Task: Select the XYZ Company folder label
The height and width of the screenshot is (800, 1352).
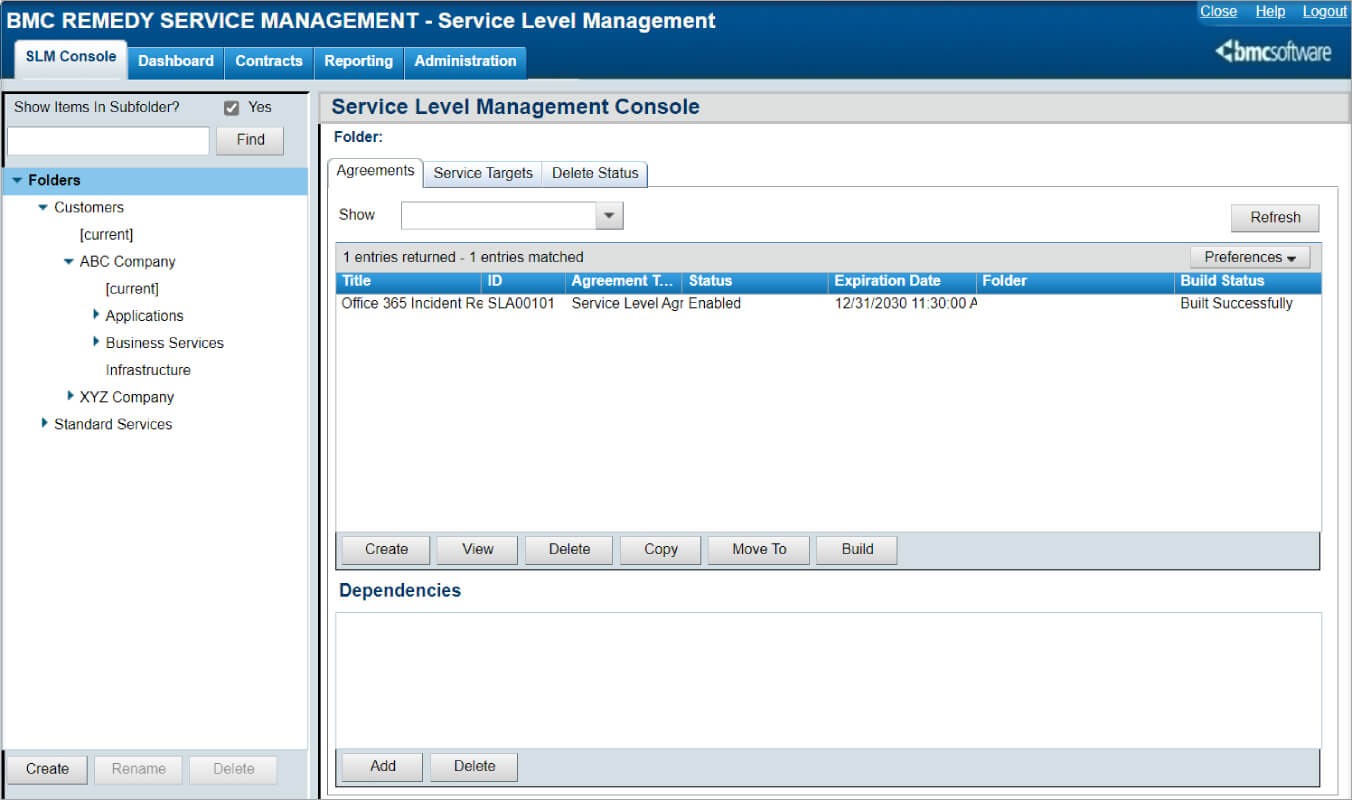Action: pos(127,397)
